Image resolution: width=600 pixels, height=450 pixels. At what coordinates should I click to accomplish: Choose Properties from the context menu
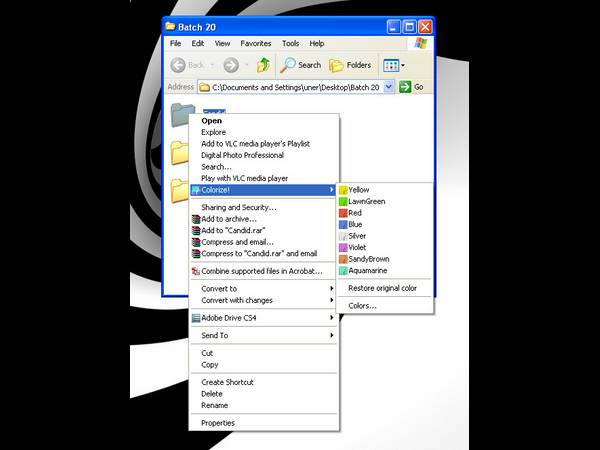click(x=218, y=423)
